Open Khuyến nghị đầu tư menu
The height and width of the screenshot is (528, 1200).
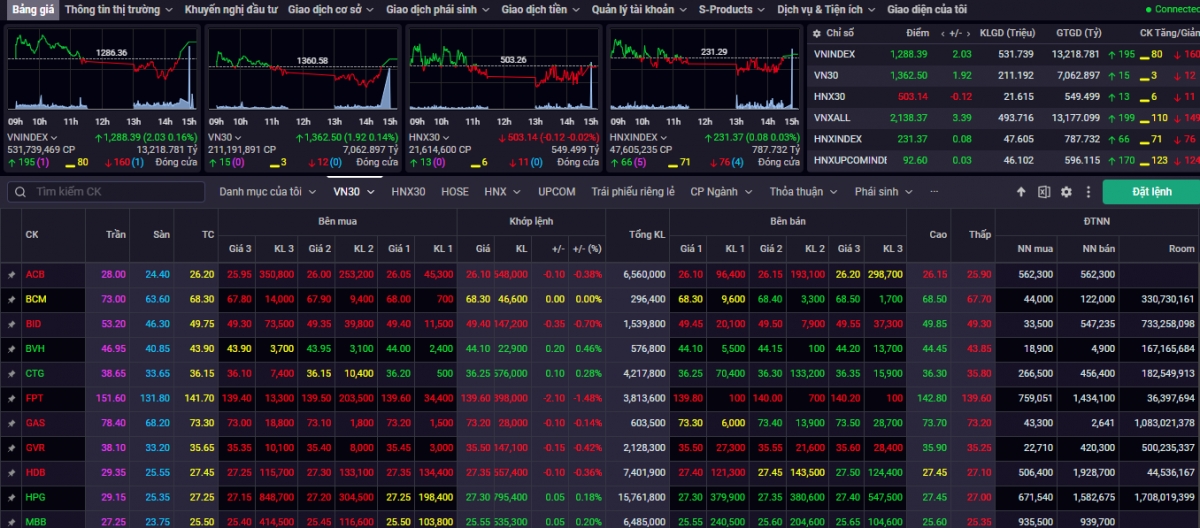point(231,9)
